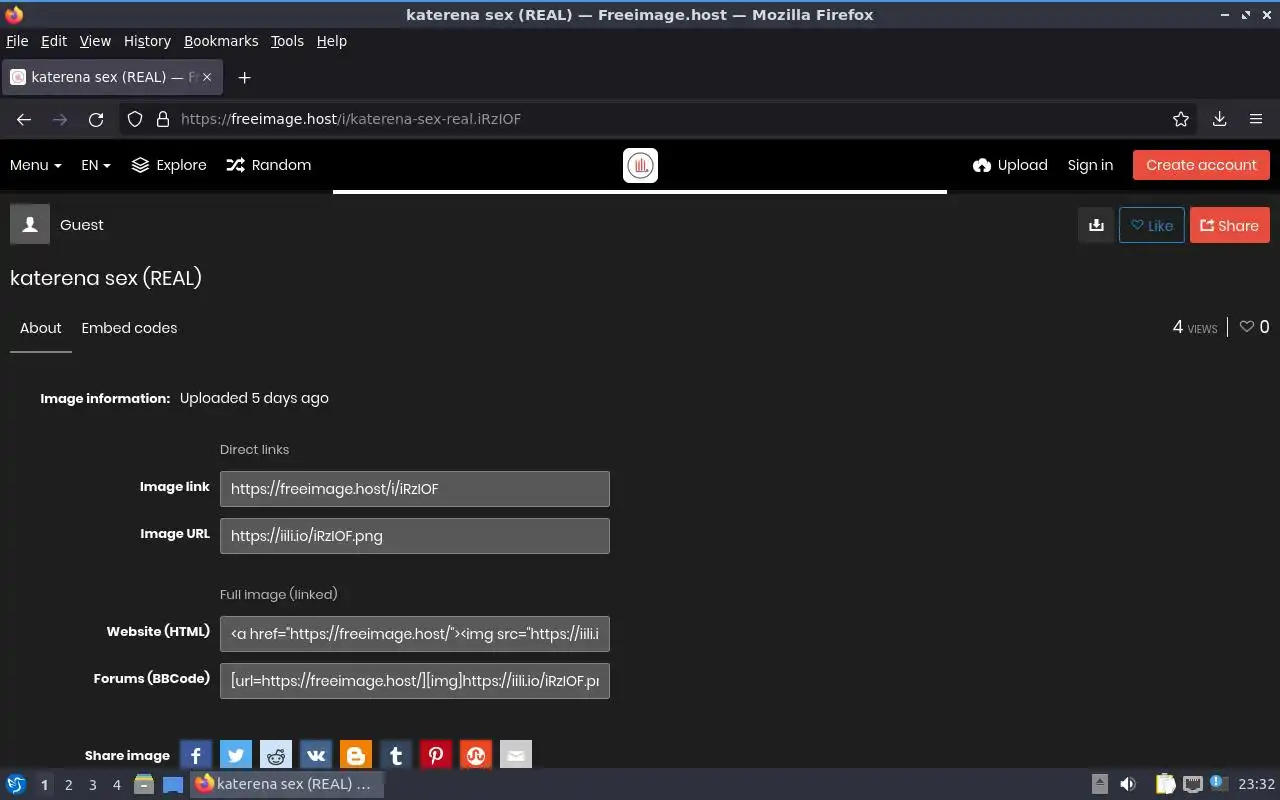Image resolution: width=1280 pixels, height=800 pixels.
Task: Click the site security padlock icon
Action: [163, 119]
